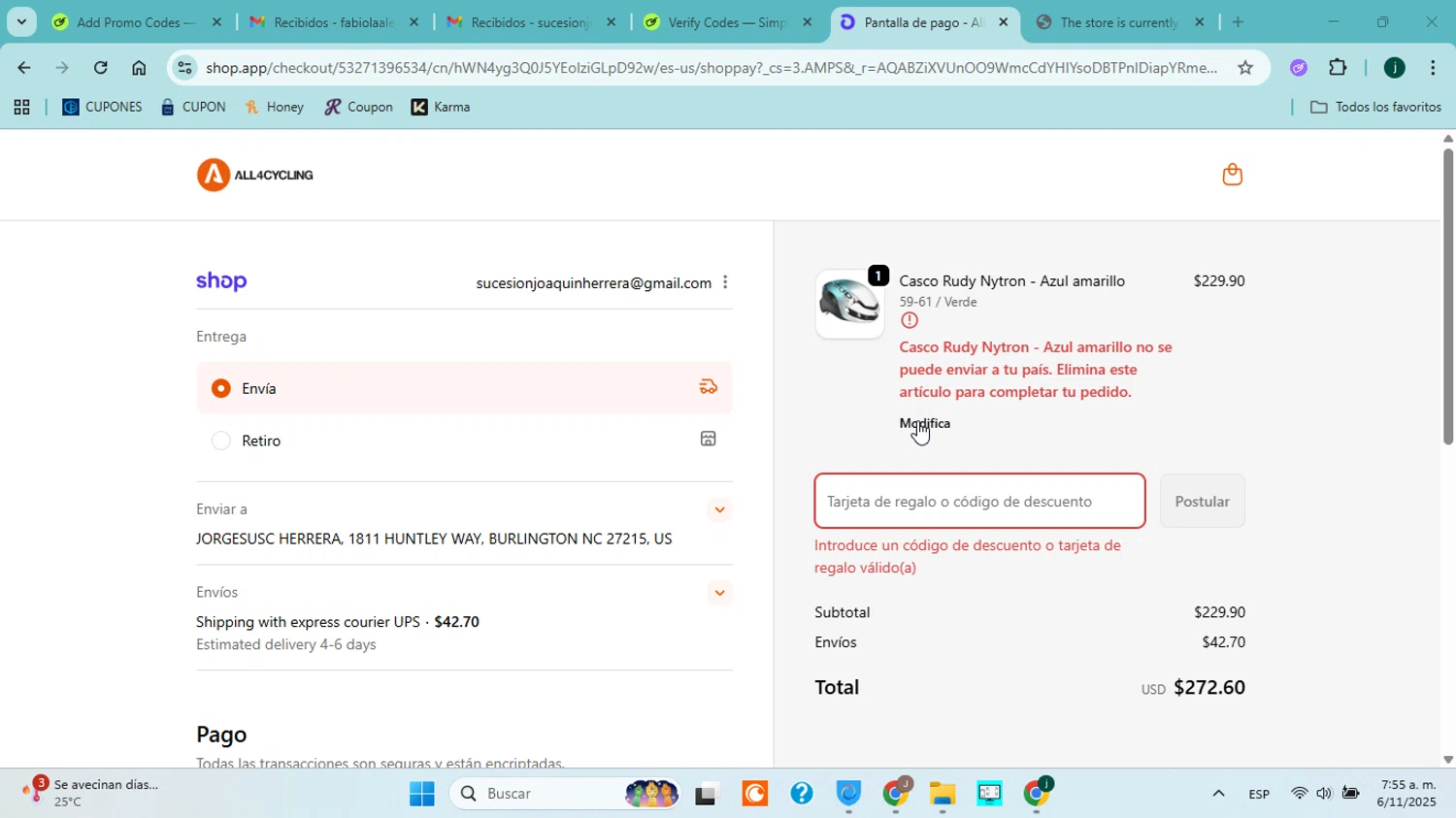Click the Casco Rudy Nytron product title
This screenshot has height=818, width=1456.
pyautogui.click(x=1012, y=281)
